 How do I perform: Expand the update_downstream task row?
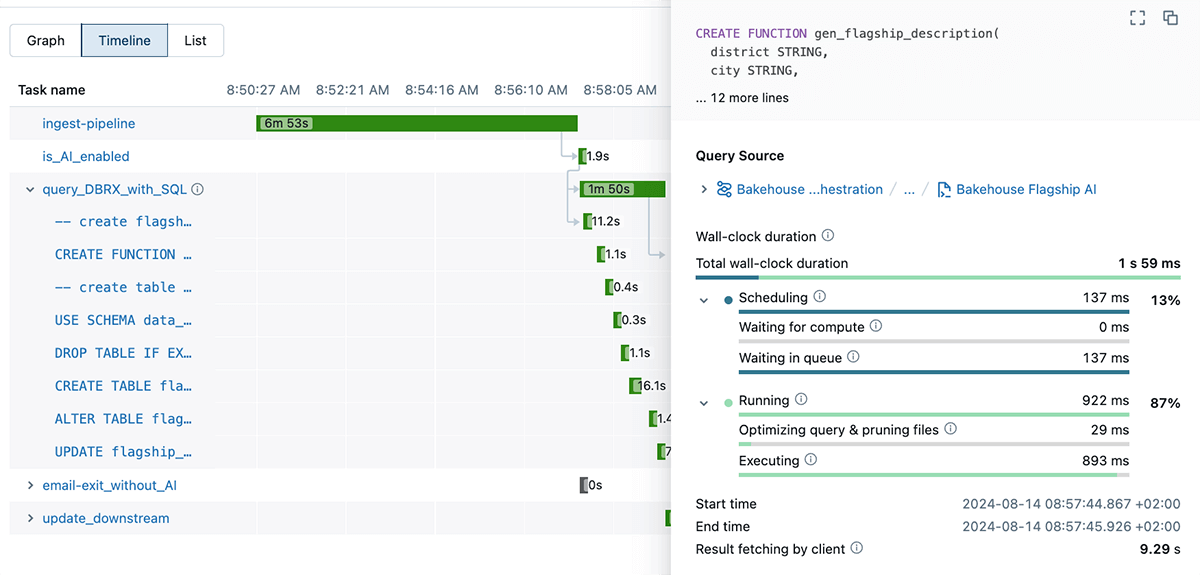coord(30,518)
